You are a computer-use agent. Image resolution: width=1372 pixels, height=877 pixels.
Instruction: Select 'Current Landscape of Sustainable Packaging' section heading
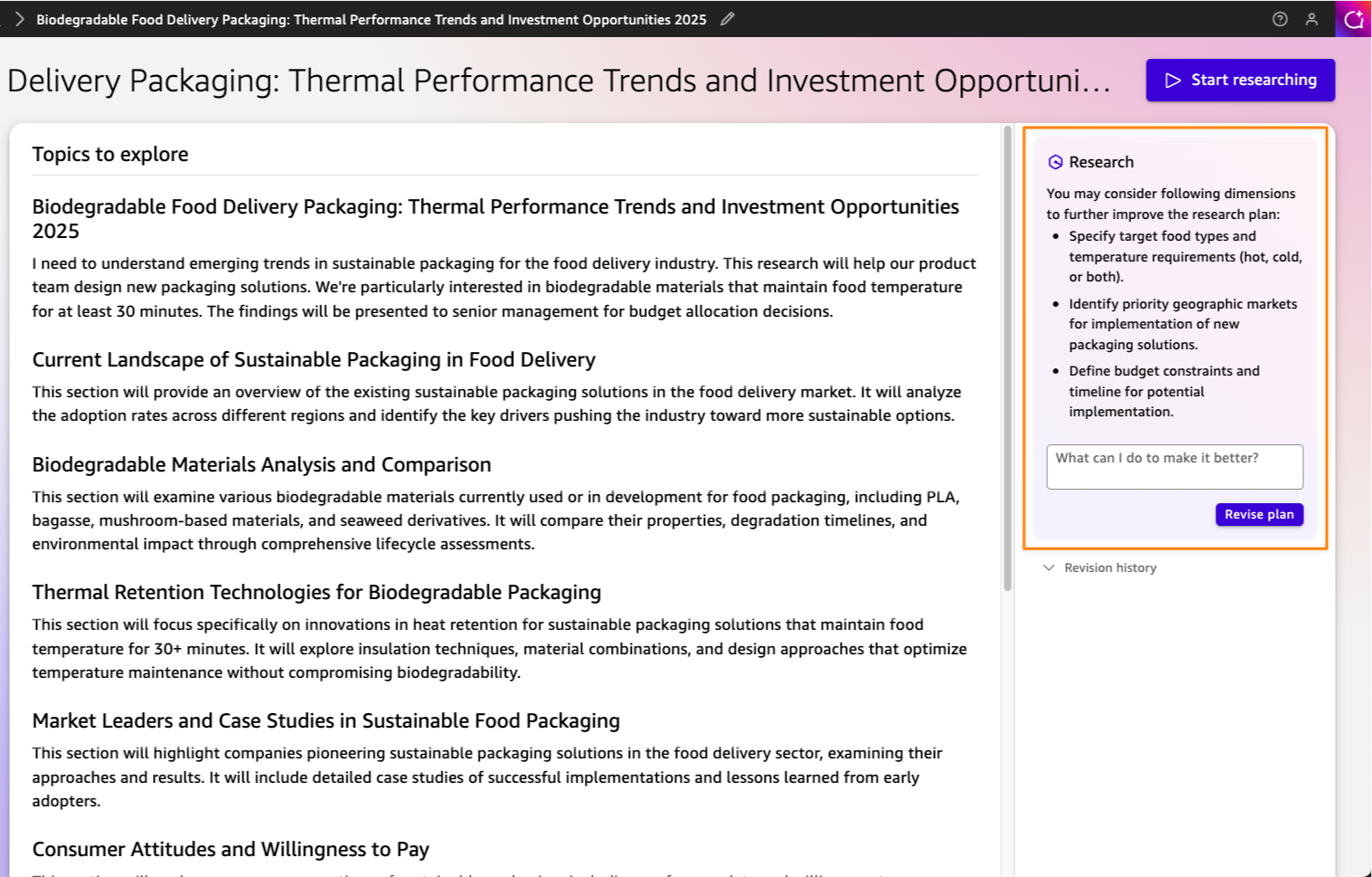point(313,360)
